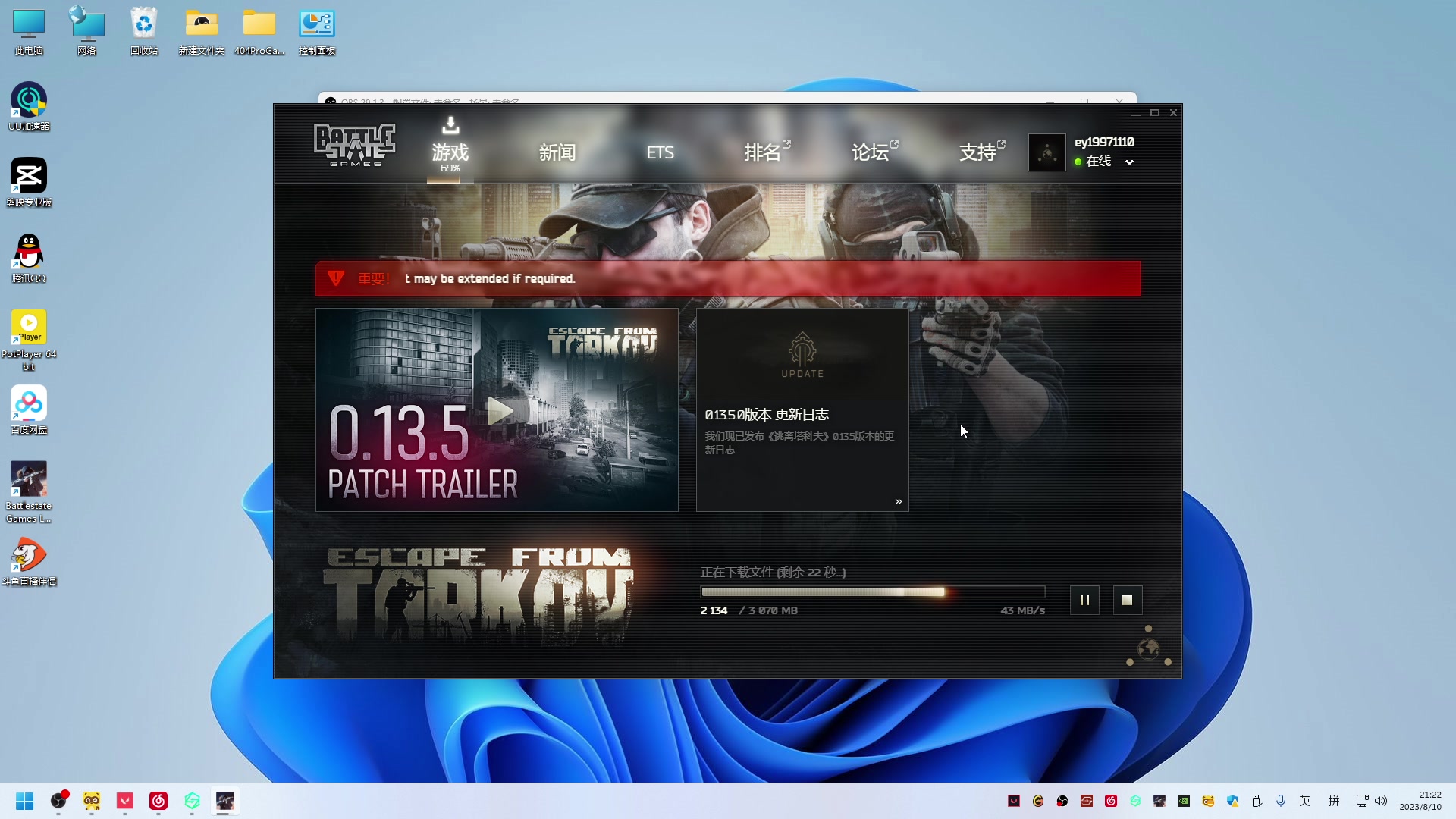Toggle the 英 input language indicator
The width and height of the screenshot is (1456, 819).
[x=1305, y=801]
